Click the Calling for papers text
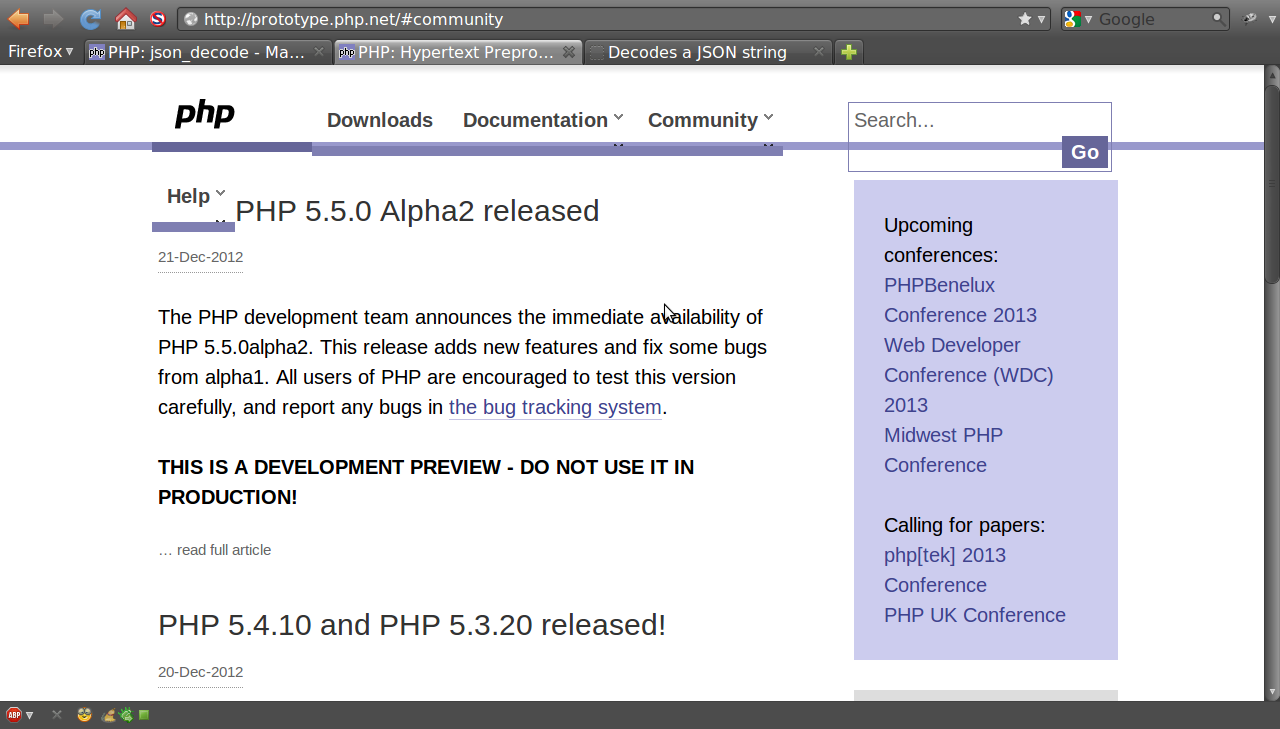Viewport: 1280px width, 729px height. (964, 525)
